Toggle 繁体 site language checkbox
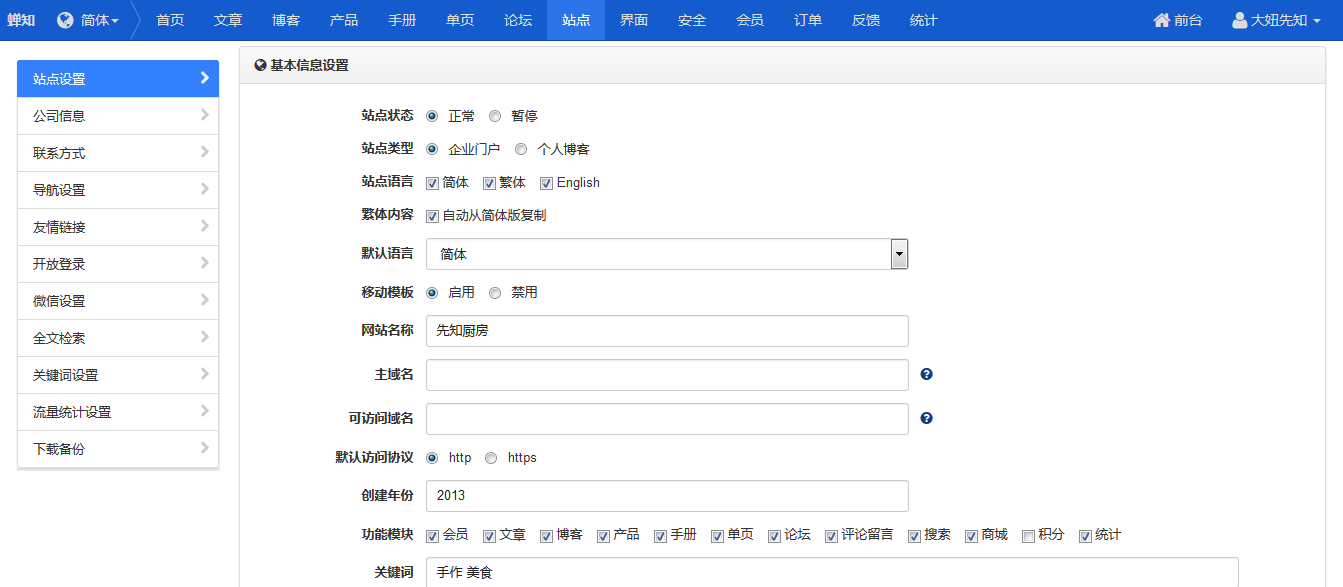 pos(489,183)
